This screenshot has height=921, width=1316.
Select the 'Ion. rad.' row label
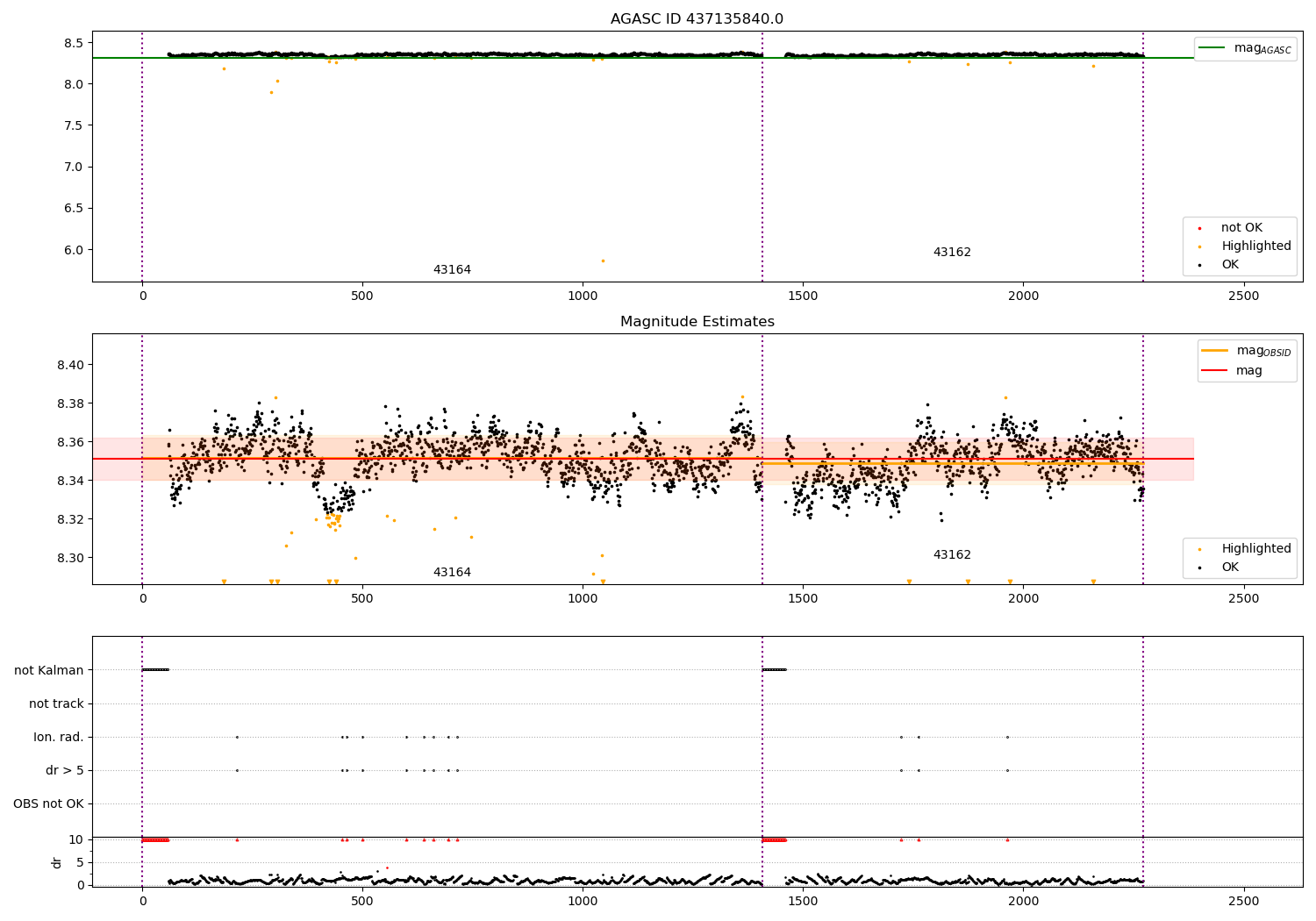pyautogui.click(x=59, y=737)
